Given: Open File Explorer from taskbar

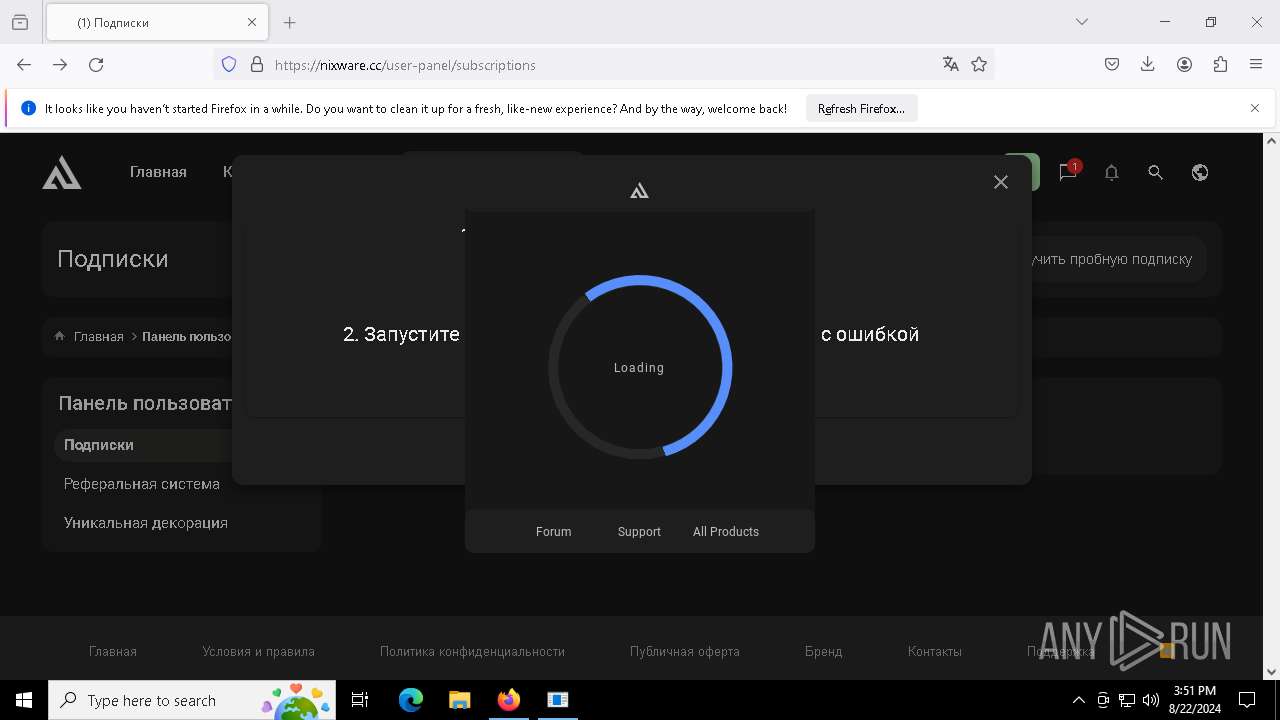Looking at the screenshot, I should pyautogui.click(x=459, y=700).
